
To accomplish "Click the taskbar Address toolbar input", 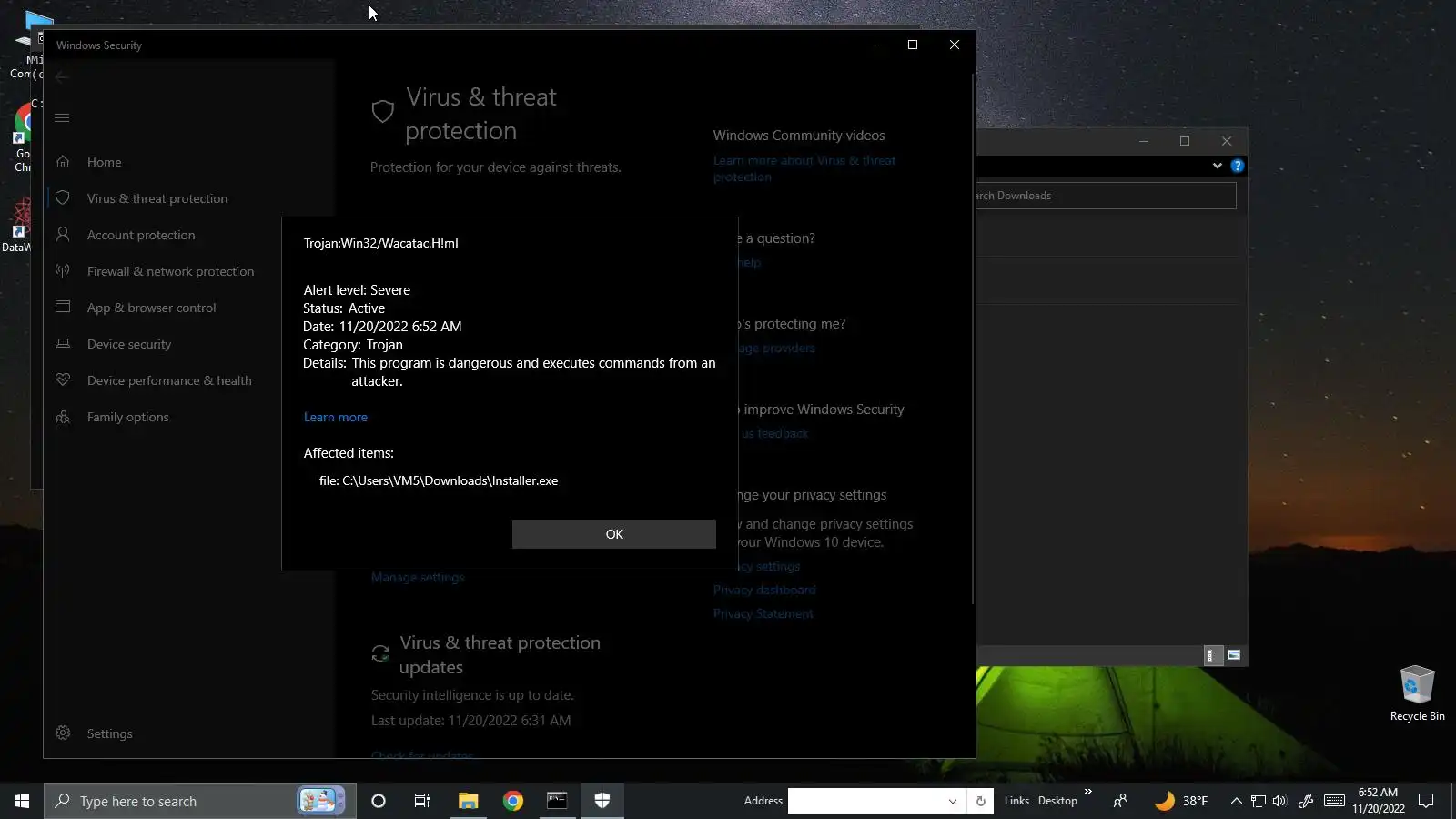I will pyautogui.click(x=866, y=801).
